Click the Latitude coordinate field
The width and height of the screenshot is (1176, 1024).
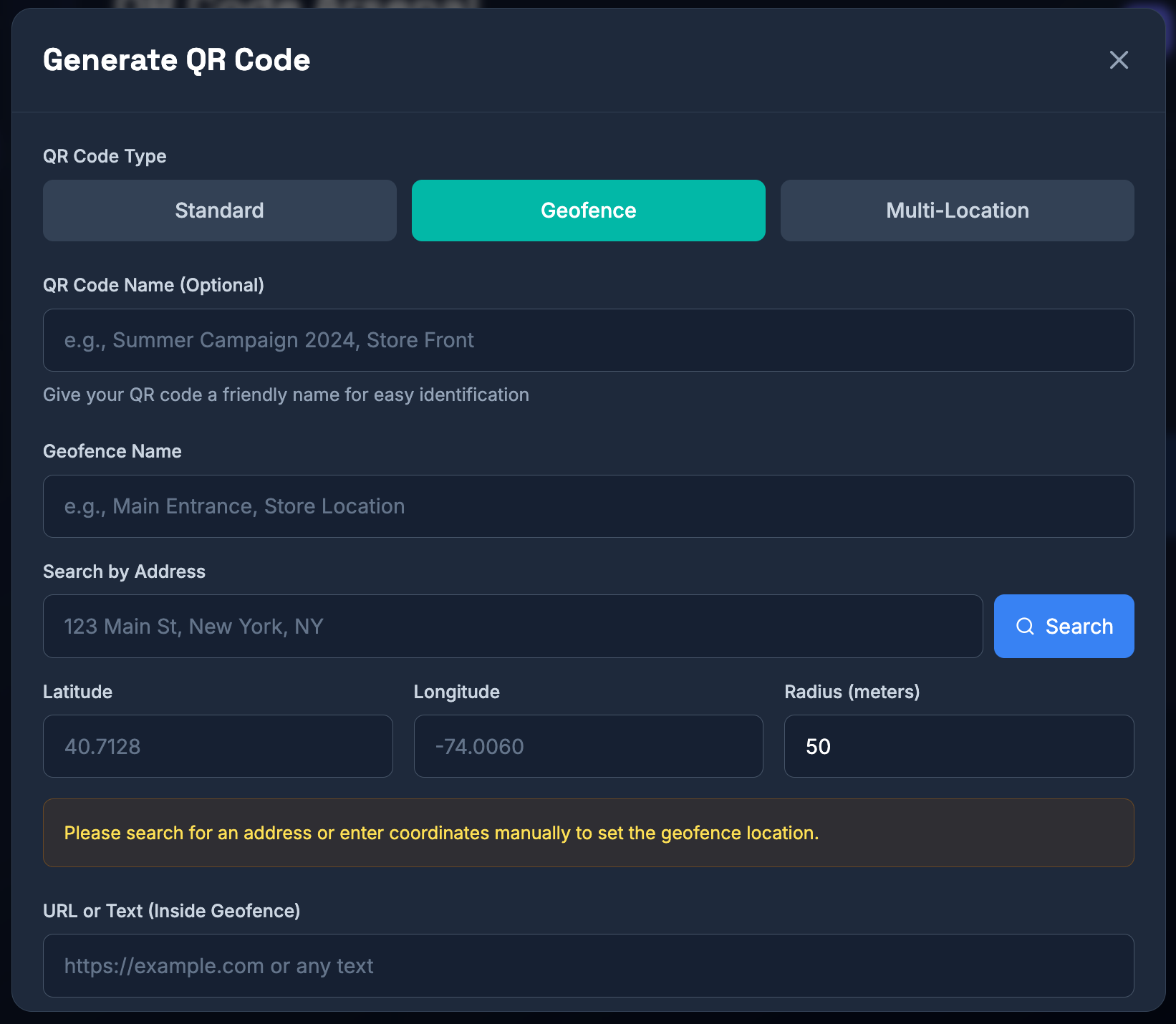tap(218, 746)
